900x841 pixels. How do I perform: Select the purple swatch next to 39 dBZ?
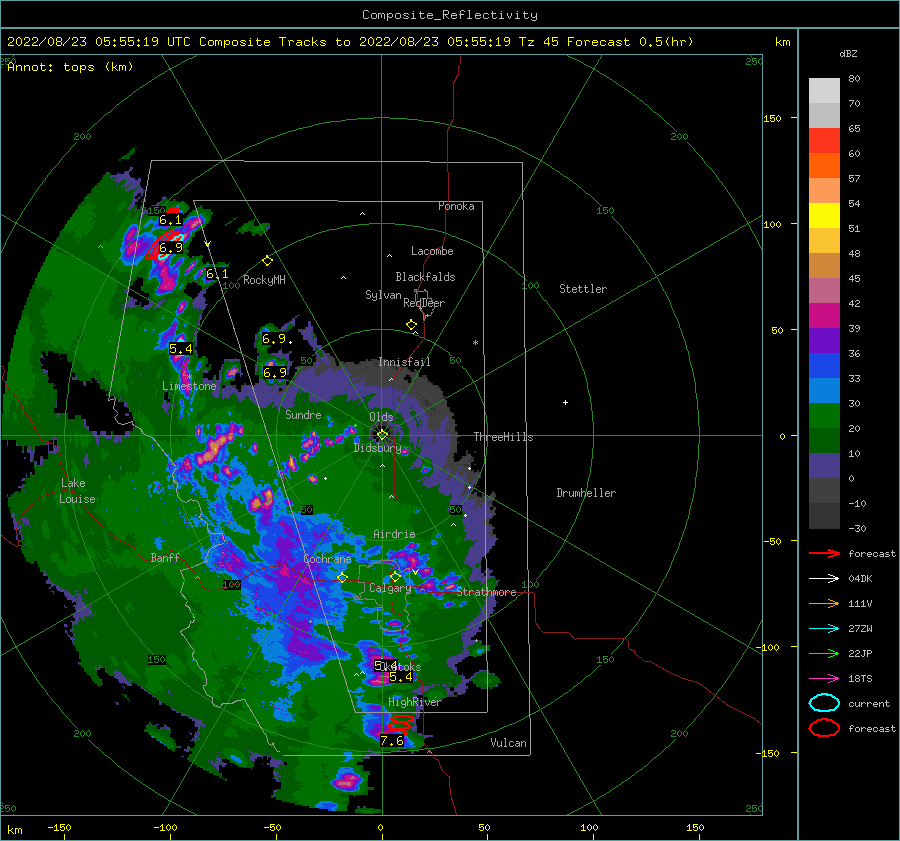pos(824,340)
